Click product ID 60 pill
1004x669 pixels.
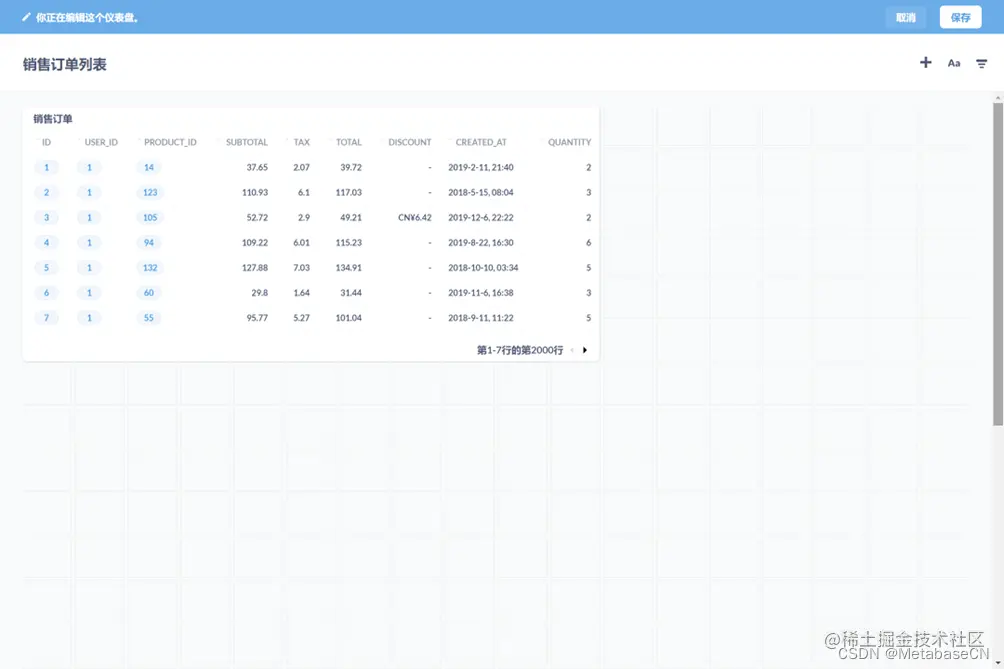click(x=149, y=293)
